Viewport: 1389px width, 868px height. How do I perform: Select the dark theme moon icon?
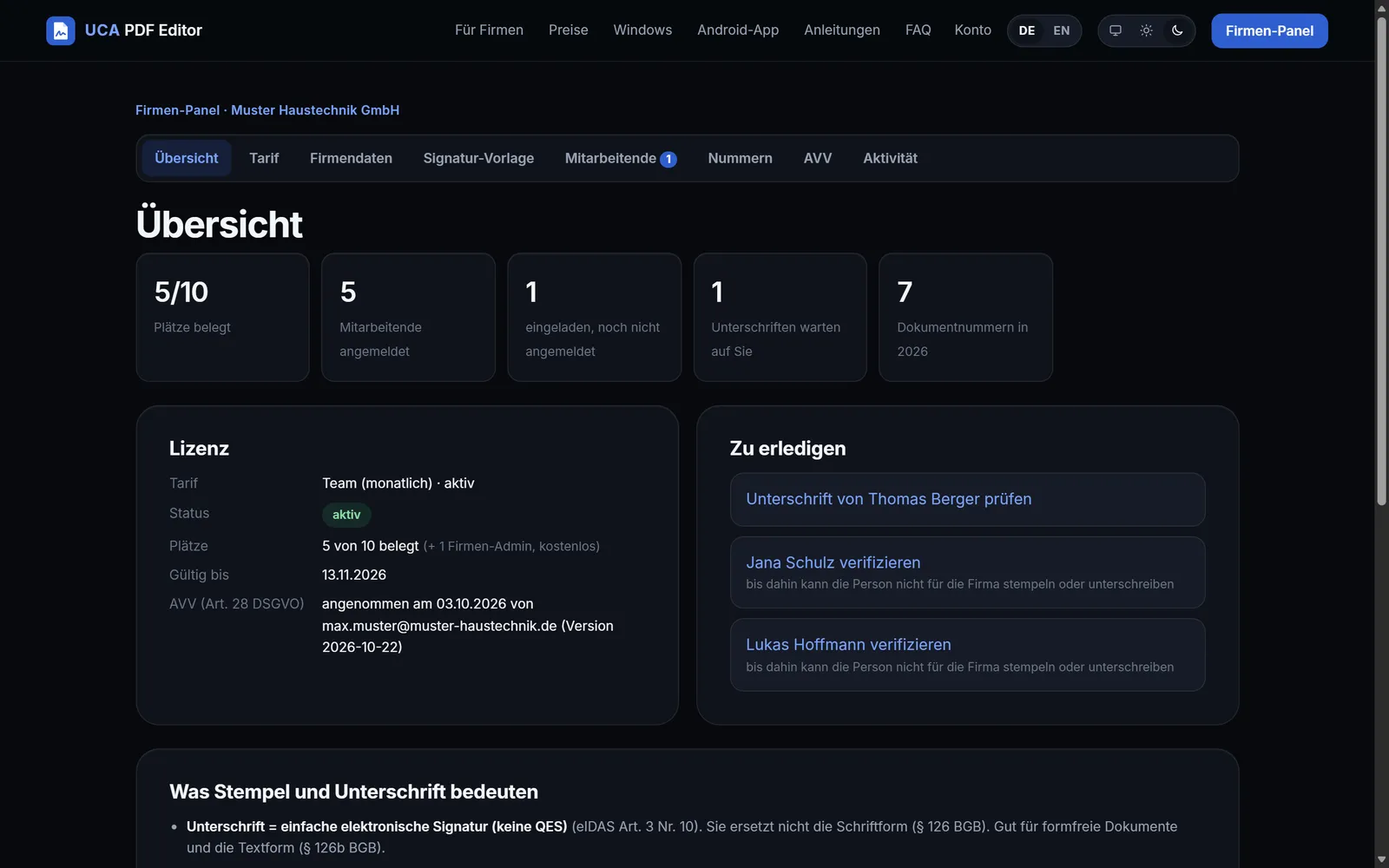(1177, 30)
